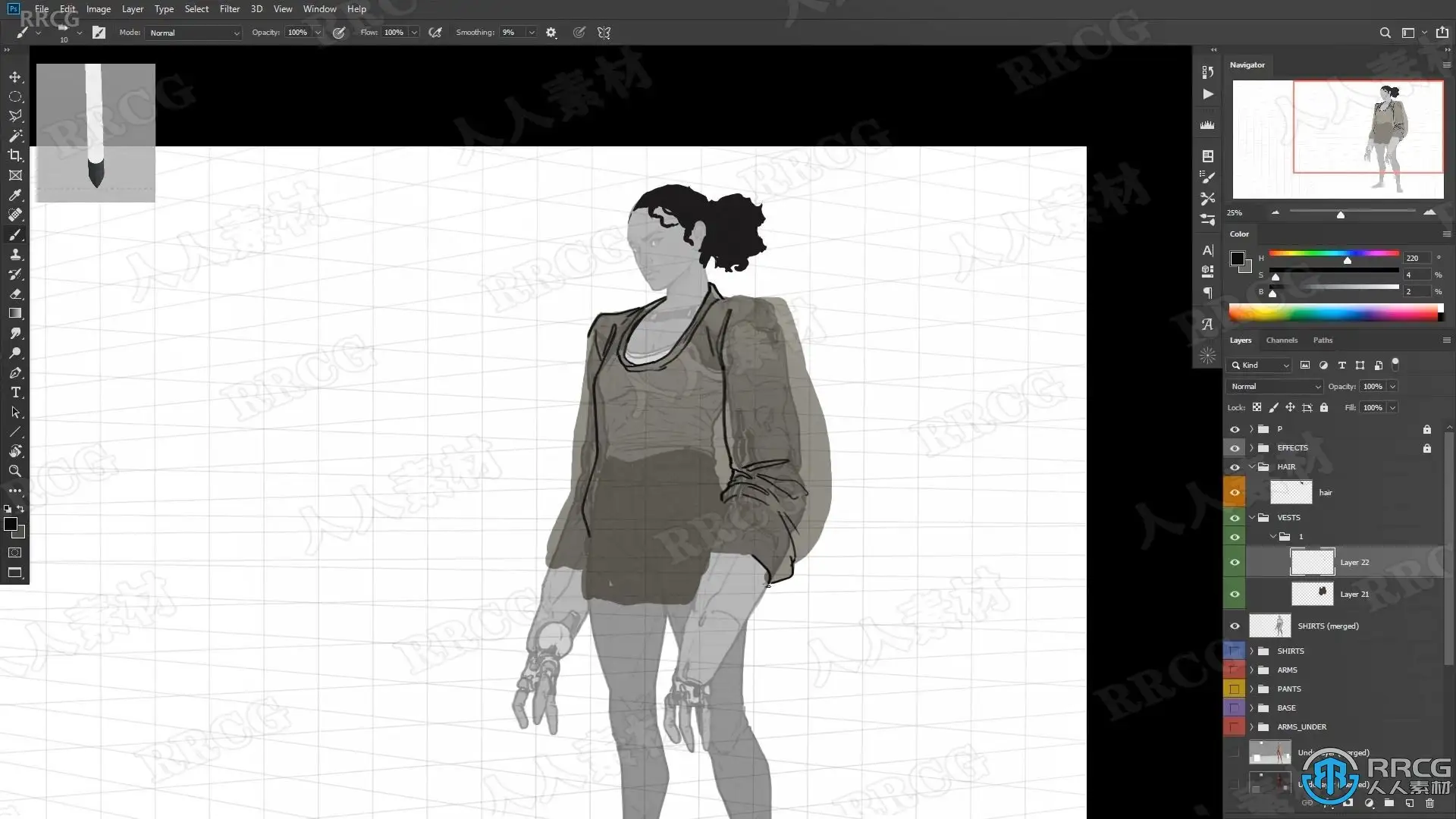Viewport: 1456px width, 819px height.
Task: Select the Eyedropper tool
Action: pos(15,195)
